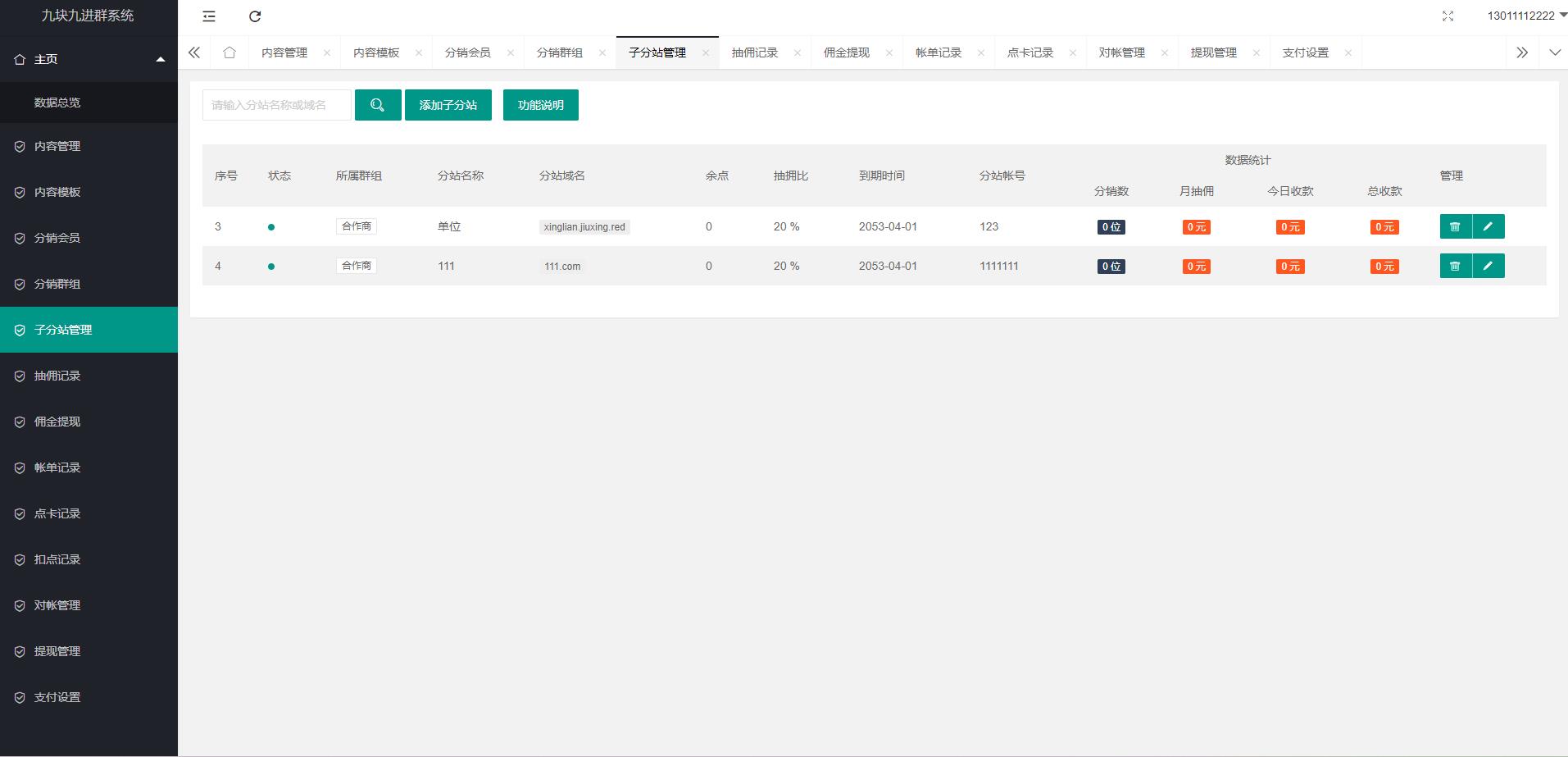Image resolution: width=1568 pixels, height=757 pixels.
Task: Click the substation name search field
Action: (x=276, y=105)
